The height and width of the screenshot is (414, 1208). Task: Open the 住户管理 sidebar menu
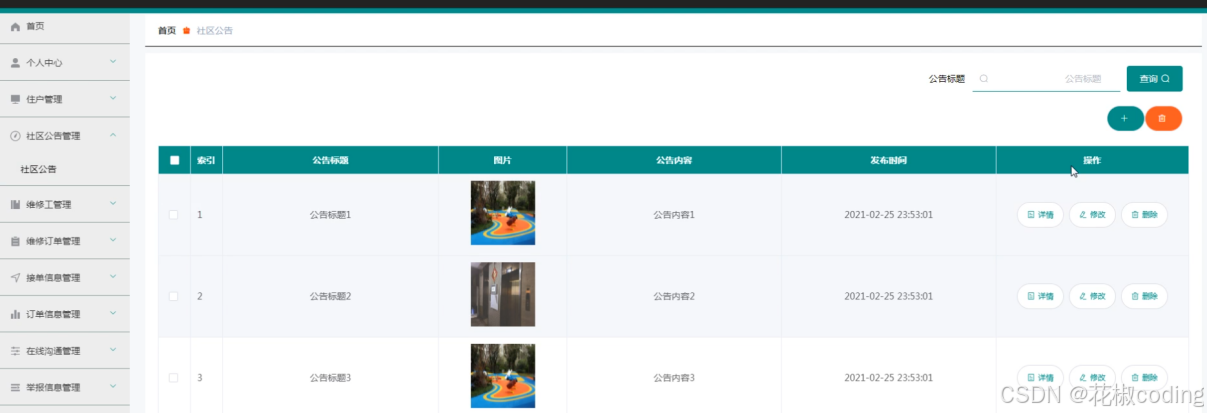click(x=65, y=99)
